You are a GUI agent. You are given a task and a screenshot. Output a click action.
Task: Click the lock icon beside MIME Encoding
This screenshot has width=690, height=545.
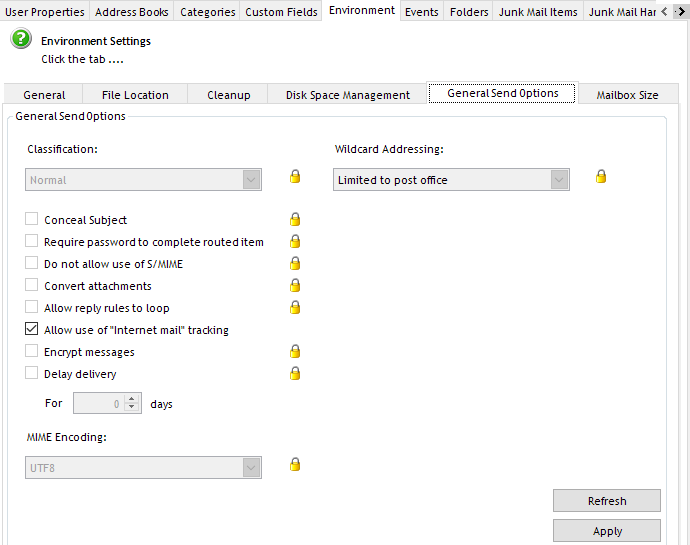tap(295, 465)
